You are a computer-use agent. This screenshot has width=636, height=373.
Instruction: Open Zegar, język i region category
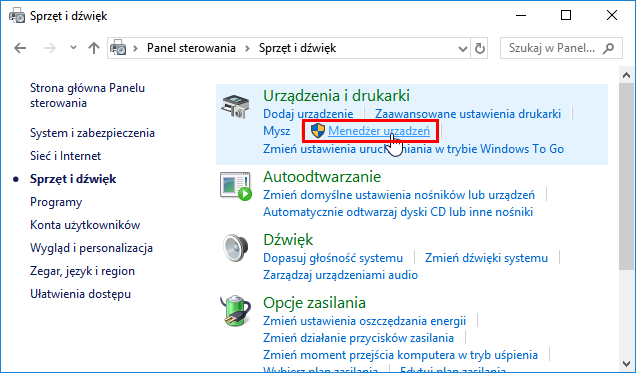click(x=82, y=271)
